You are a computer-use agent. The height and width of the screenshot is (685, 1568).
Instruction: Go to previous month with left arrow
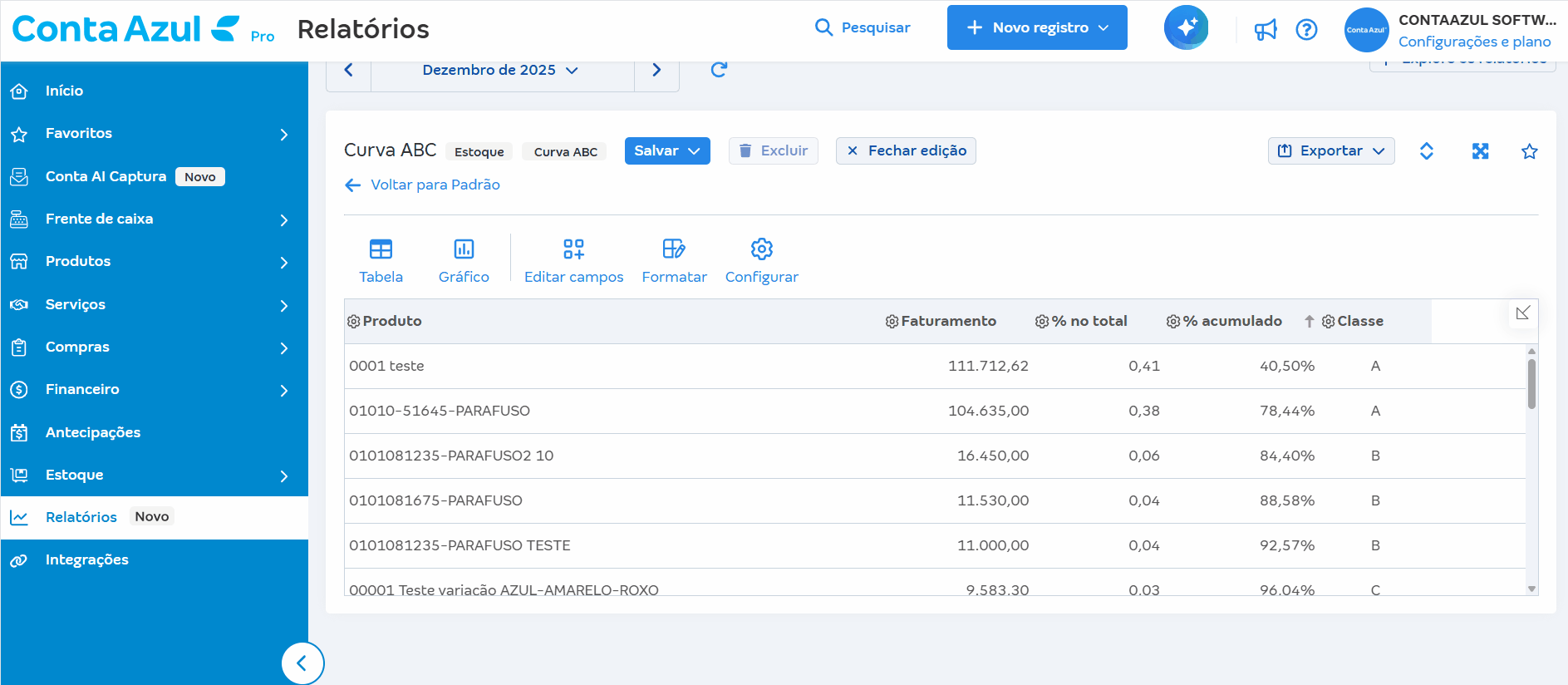[349, 70]
